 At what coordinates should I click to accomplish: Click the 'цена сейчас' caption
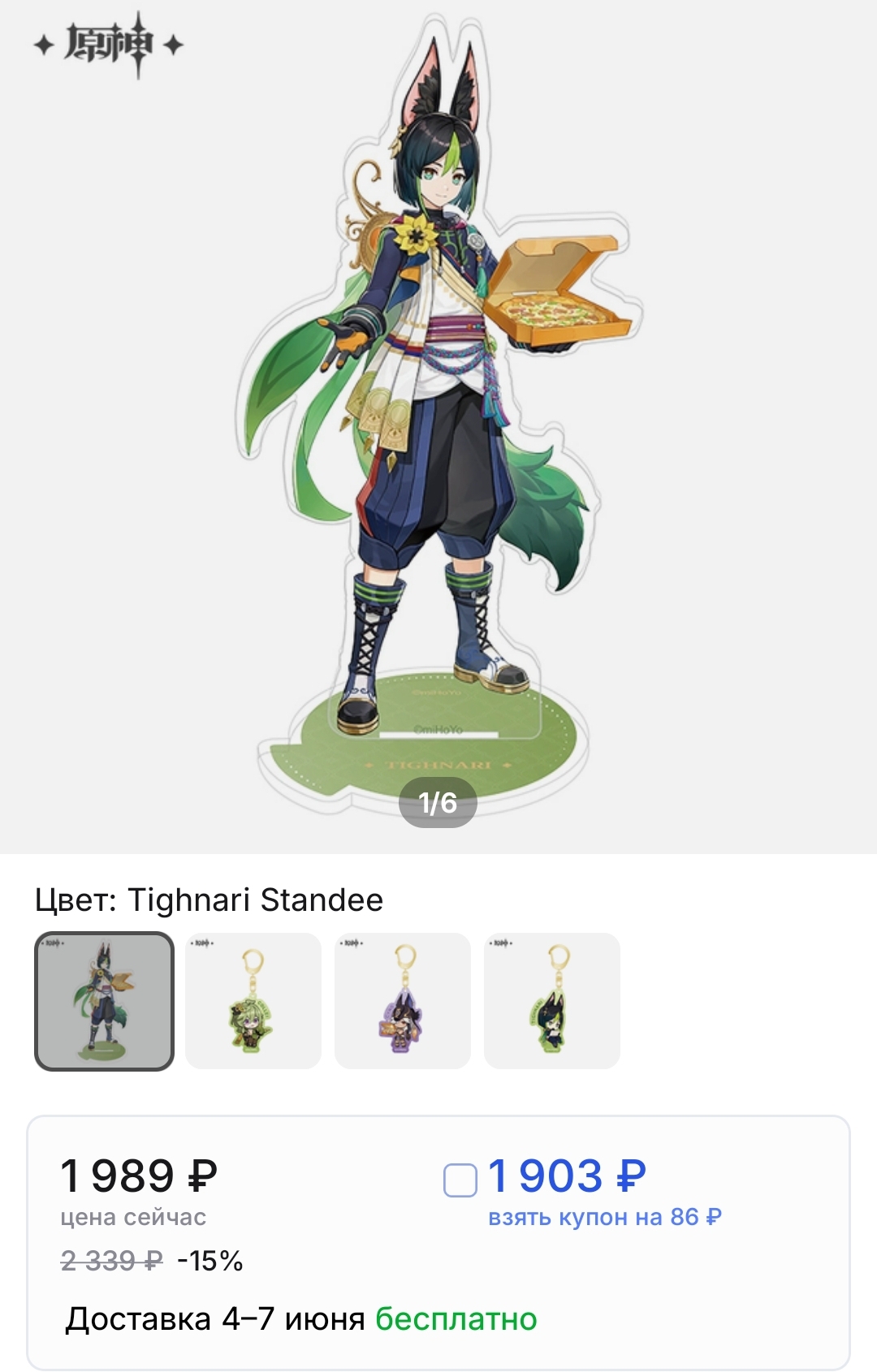133,1217
